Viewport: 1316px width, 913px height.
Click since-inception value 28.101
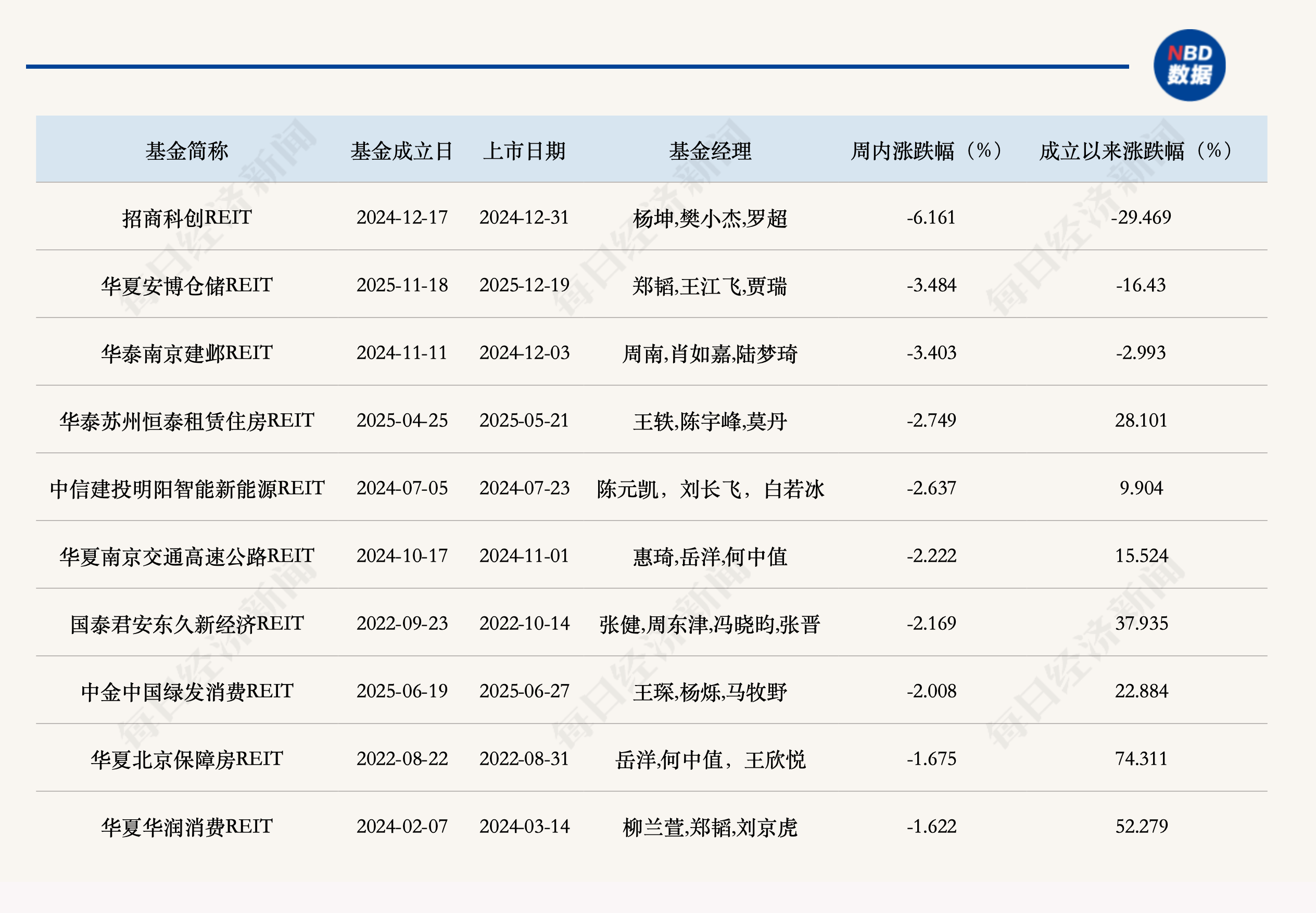(x=1141, y=421)
